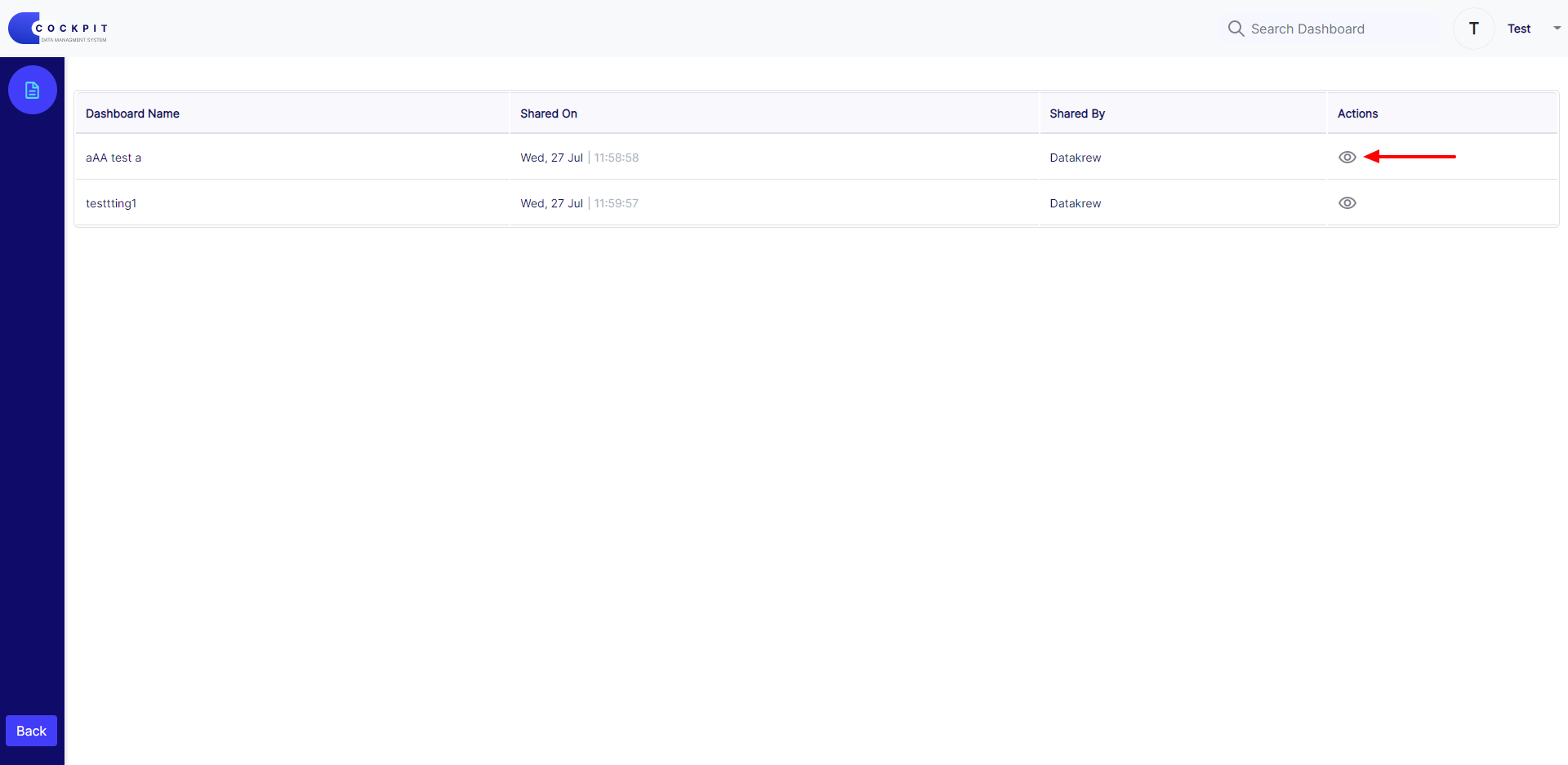1568x765 pixels.
Task: Sort by the Dashboard Name column header
Action: pyautogui.click(x=132, y=113)
